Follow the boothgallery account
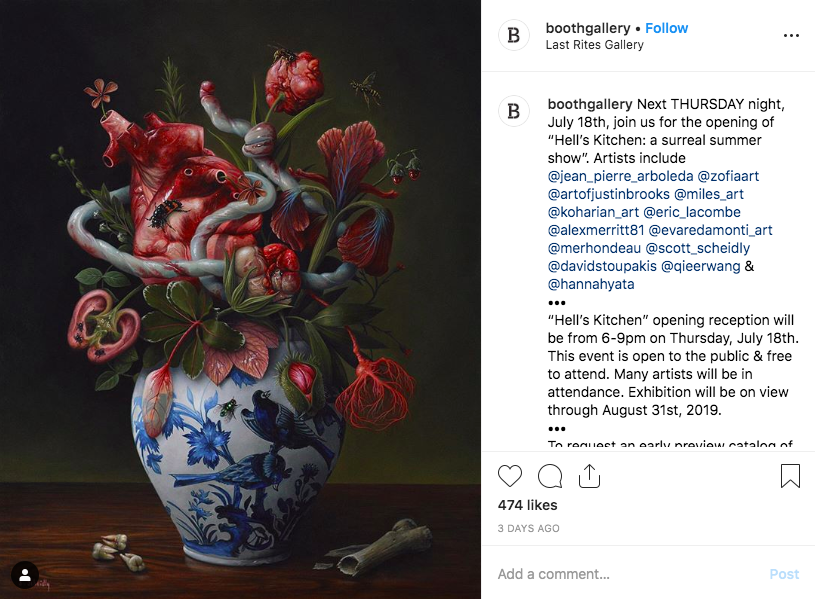The width and height of the screenshot is (815, 599). tap(666, 28)
